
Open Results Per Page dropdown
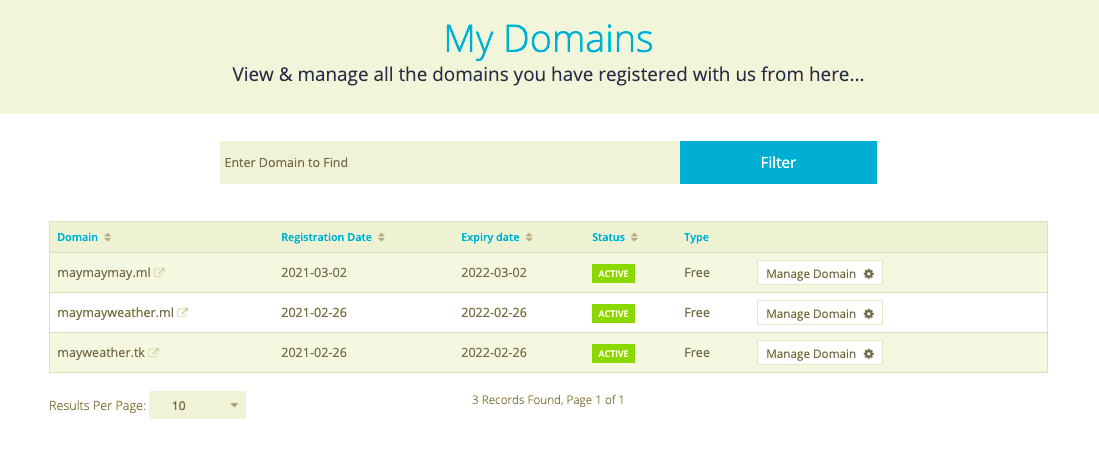tap(198, 405)
